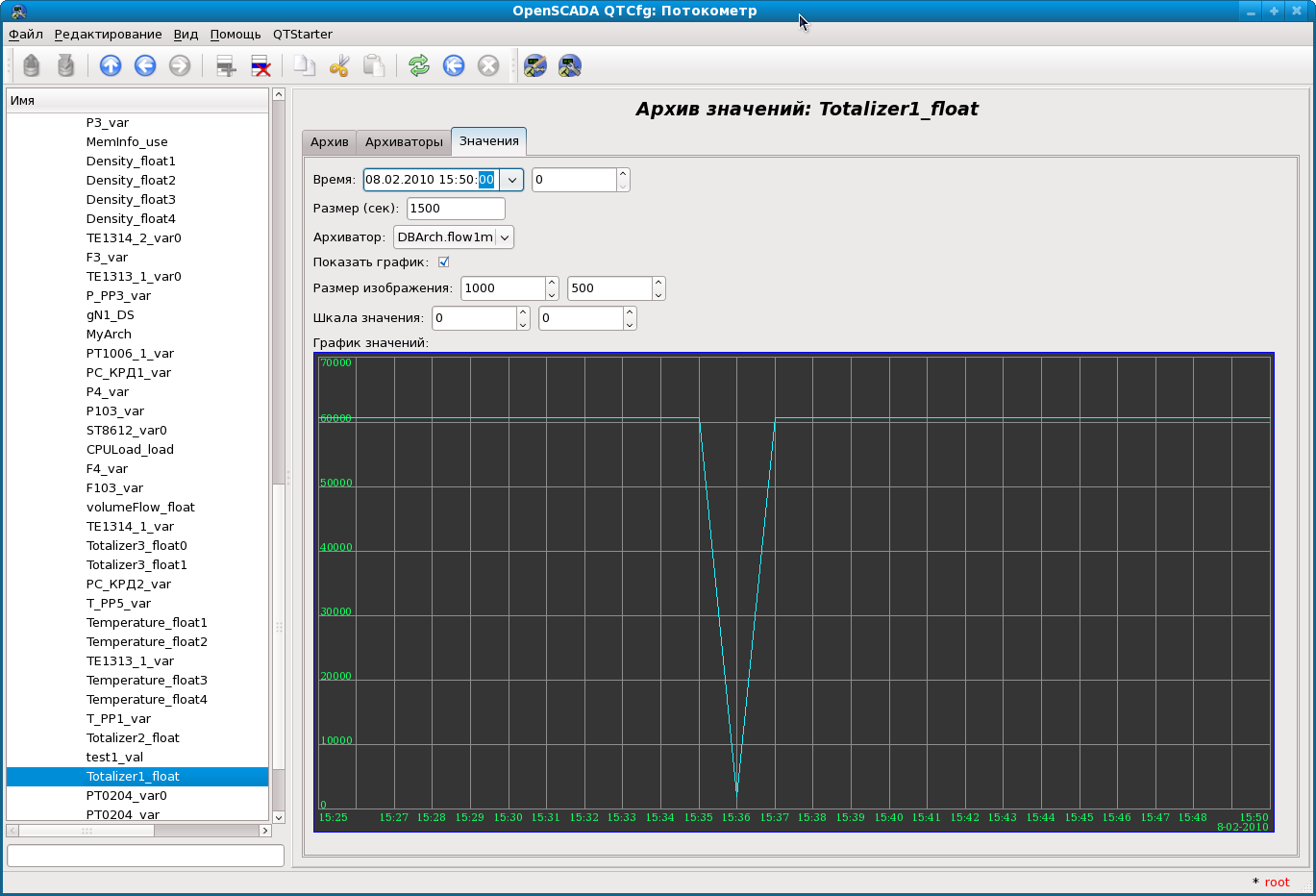Select Totalizer2_float in the tree
This screenshot has width=1316, height=896.
[x=133, y=737]
